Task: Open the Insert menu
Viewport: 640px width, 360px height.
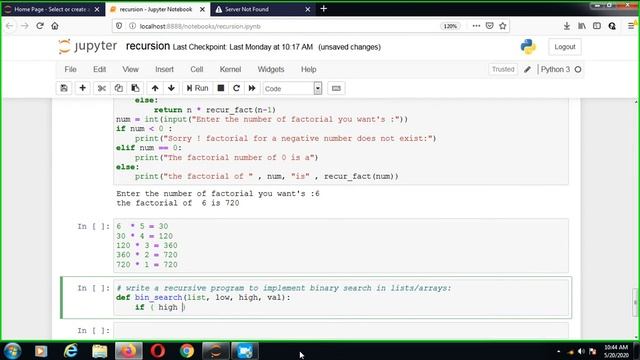Action: pyautogui.click(x=164, y=69)
